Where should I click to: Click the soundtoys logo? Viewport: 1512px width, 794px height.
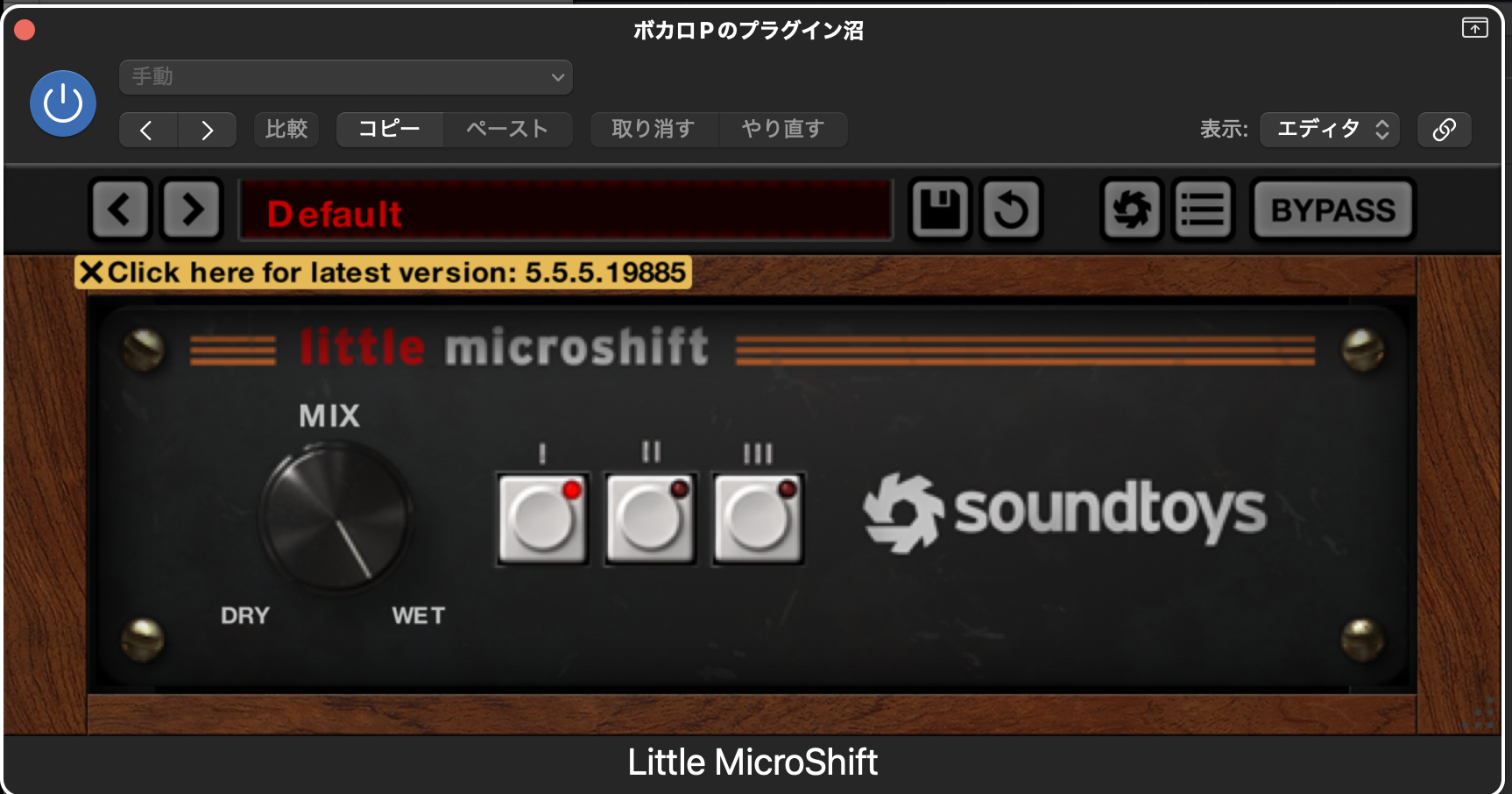pos(1064,513)
